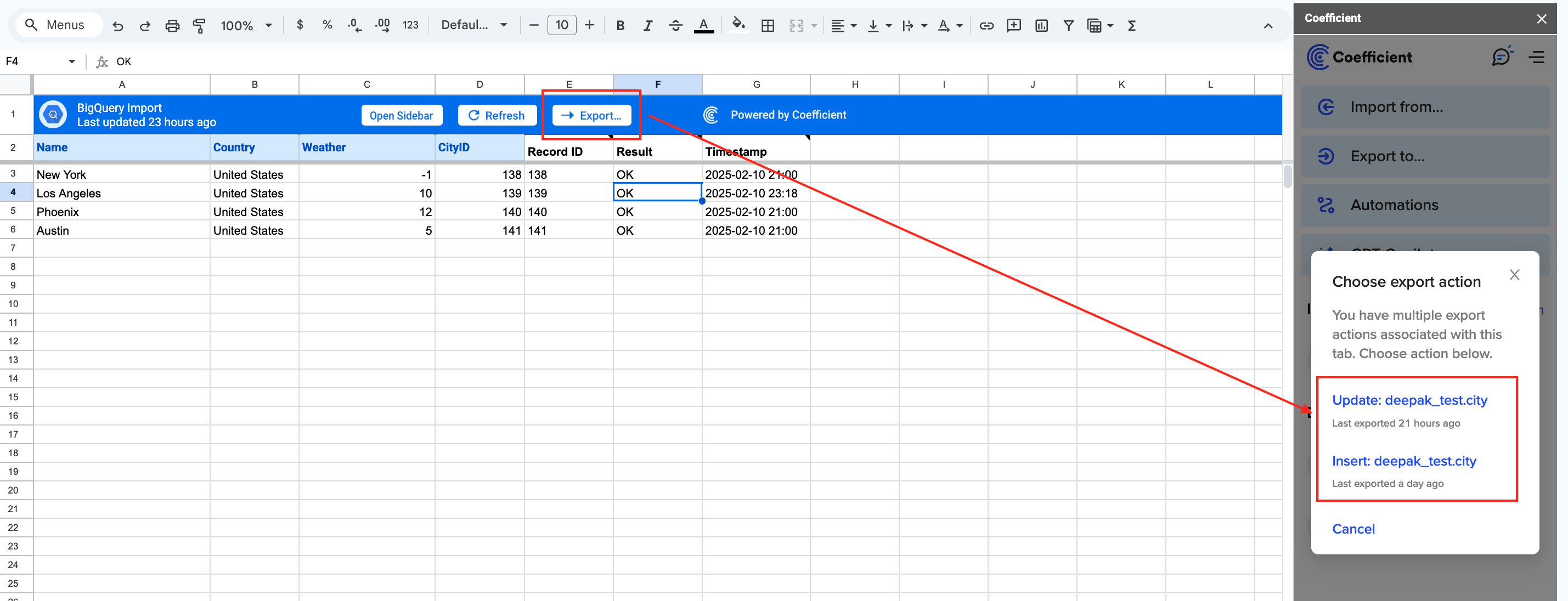Screen dimensions: 1568x601
Task: Open the default font dropdown
Action: point(474,25)
